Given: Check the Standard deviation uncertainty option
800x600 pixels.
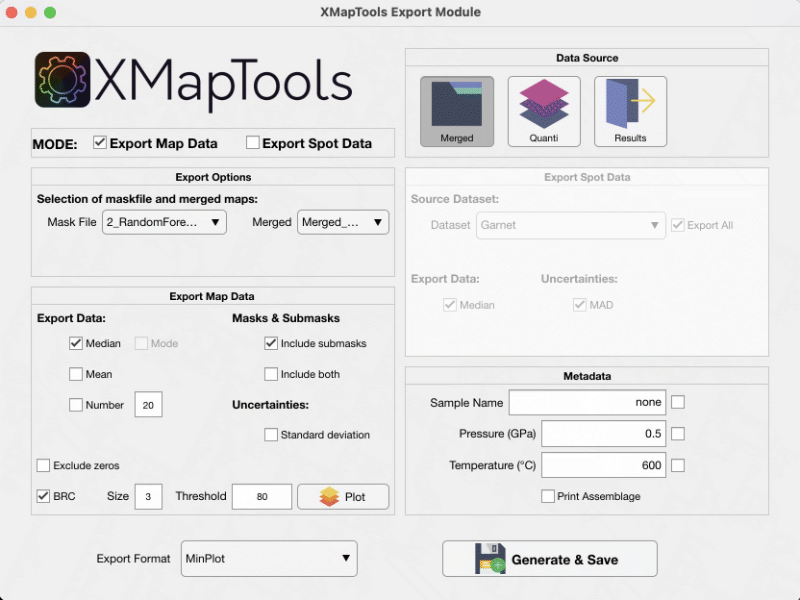Looking at the screenshot, I should coord(270,435).
